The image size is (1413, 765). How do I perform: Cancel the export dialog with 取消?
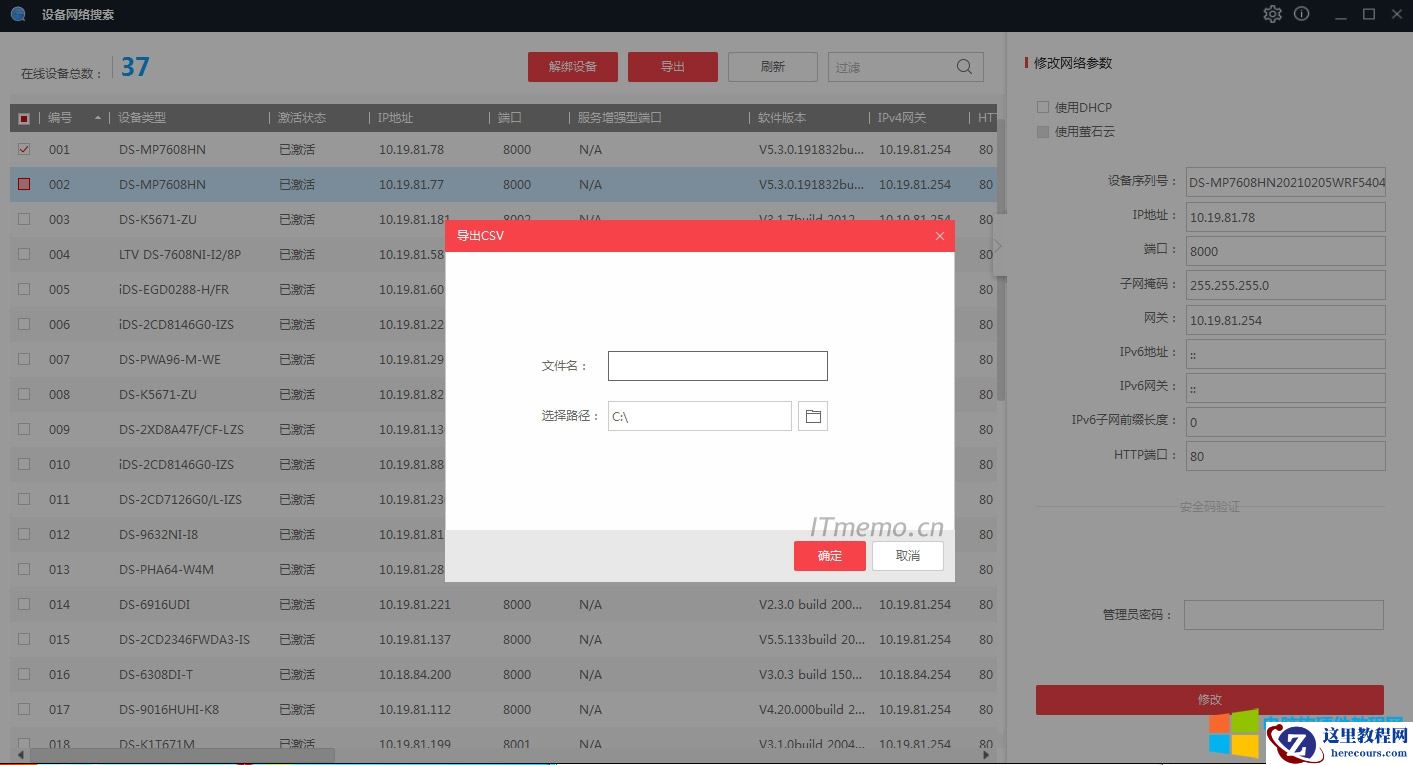[x=908, y=556]
